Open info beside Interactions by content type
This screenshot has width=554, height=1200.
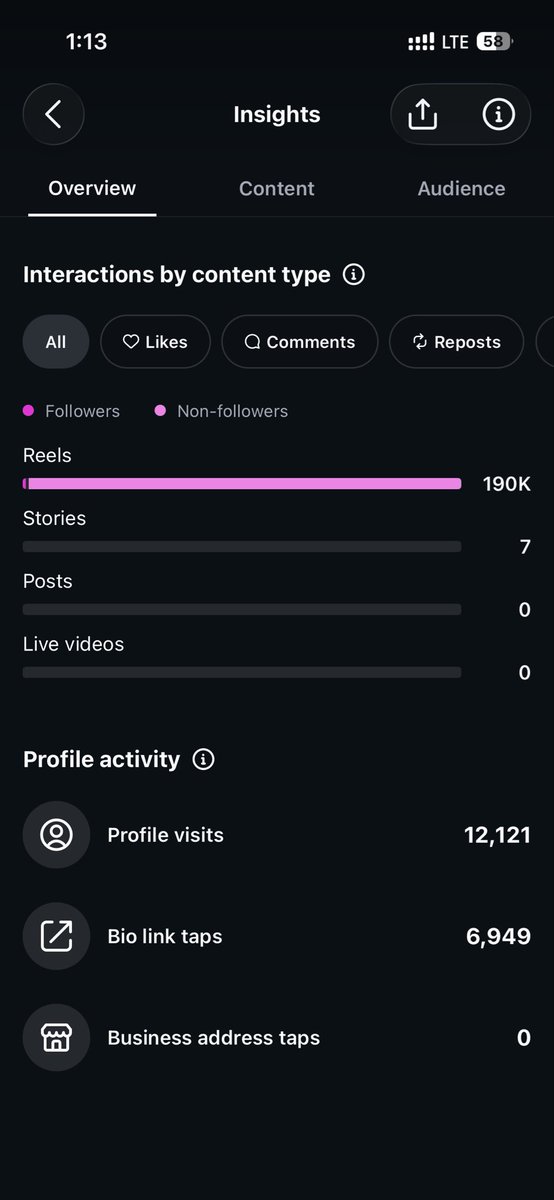[353, 274]
